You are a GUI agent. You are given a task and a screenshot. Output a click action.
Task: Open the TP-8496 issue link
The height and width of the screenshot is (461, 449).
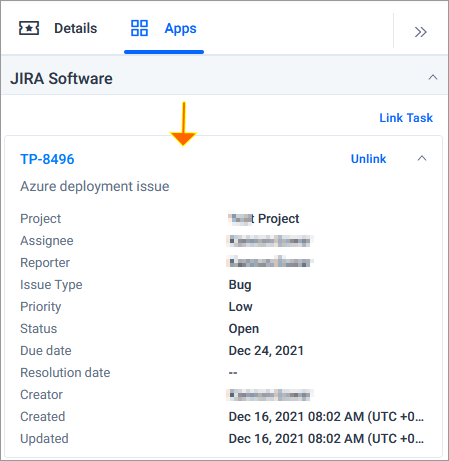[47, 159]
